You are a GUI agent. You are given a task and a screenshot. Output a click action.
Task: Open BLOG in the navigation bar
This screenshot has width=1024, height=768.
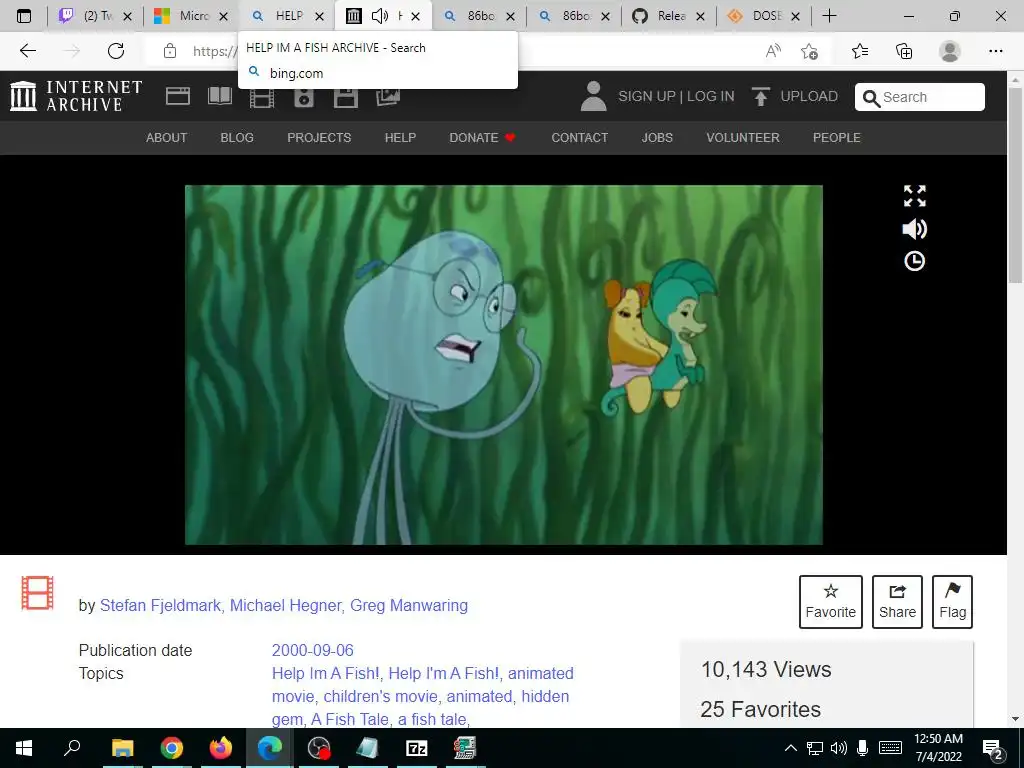[x=237, y=138]
